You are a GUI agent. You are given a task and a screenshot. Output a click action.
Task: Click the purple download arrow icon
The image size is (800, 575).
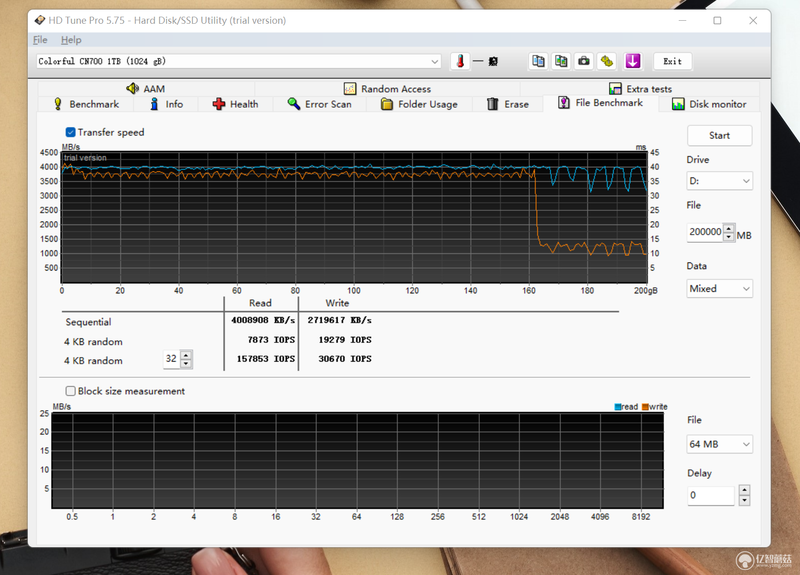[633, 61]
